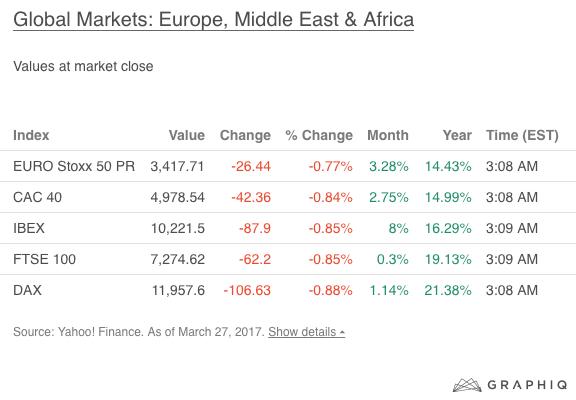
Task: Collapse details using the small arrow
Action: coord(342,332)
